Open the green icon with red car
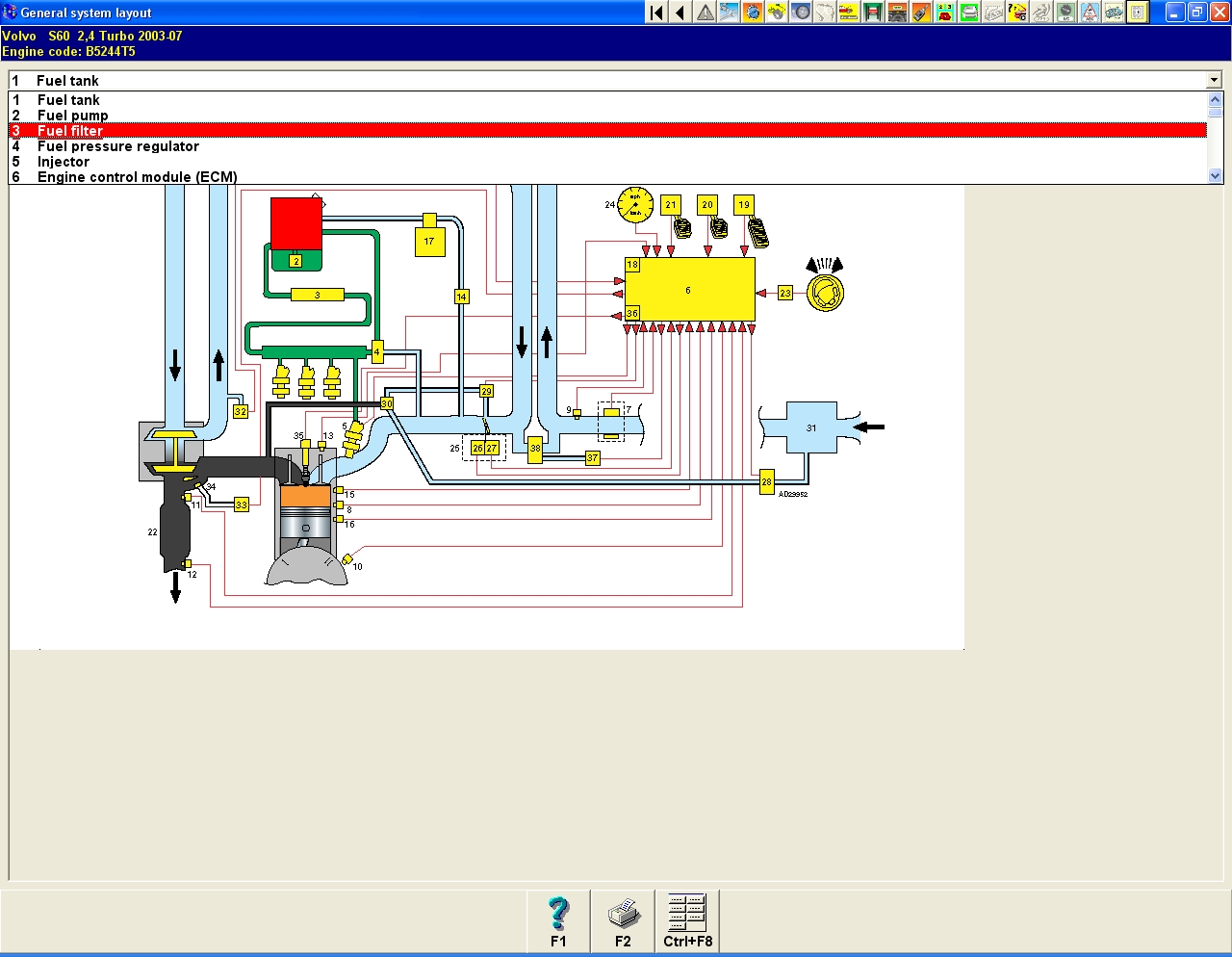This screenshot has width=1232, height=957. pyautogui.click(x=945, y=13)
